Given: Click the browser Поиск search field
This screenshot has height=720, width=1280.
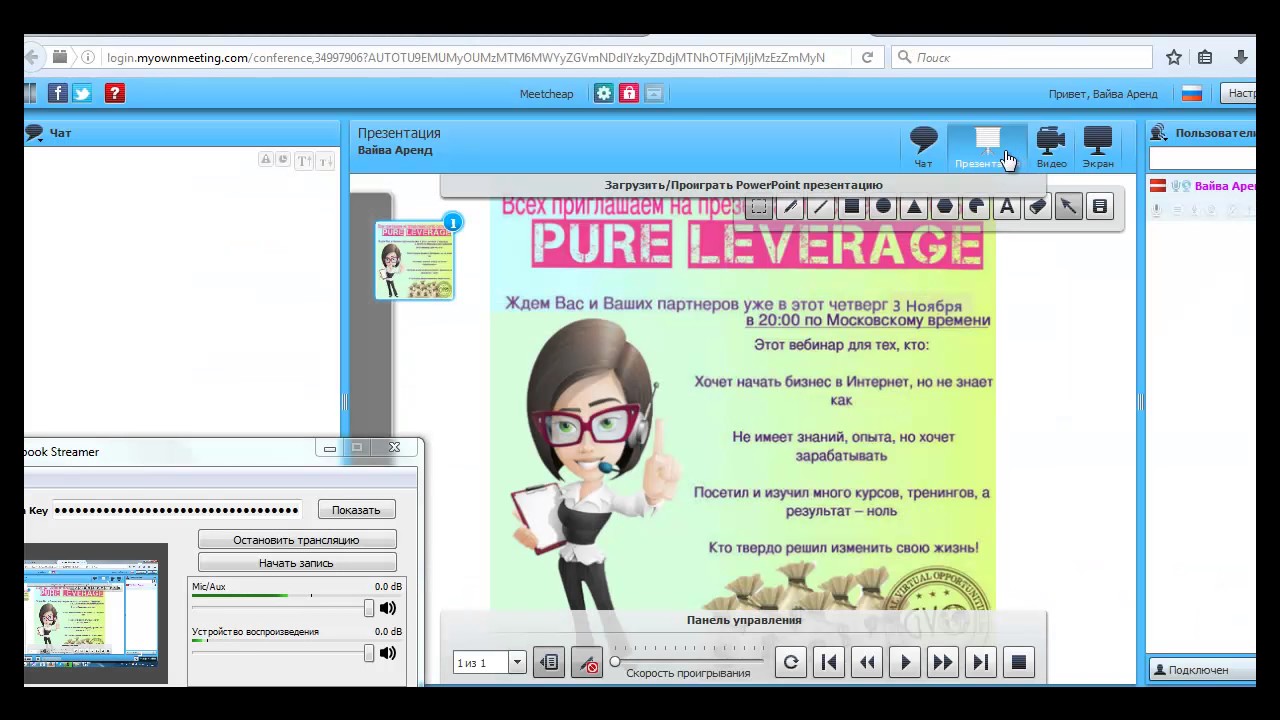Looking at the screenshot, I should (x=1021, y=58).
